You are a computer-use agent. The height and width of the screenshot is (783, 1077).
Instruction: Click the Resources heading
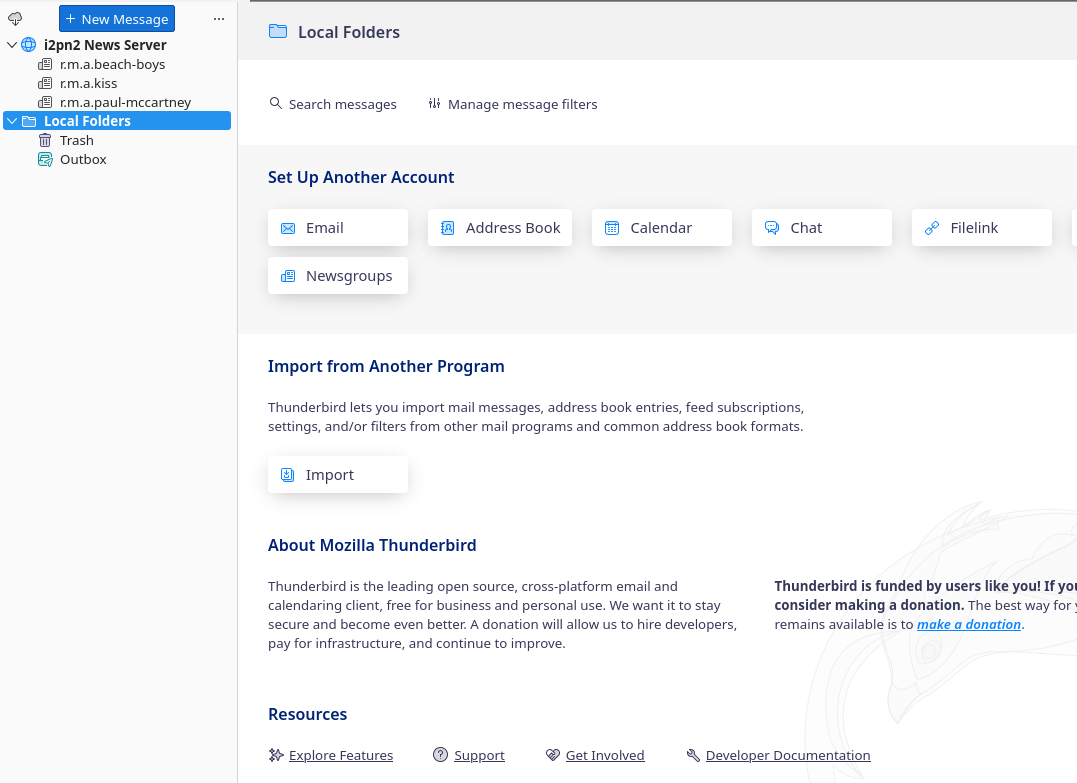[x=308, y=714]
